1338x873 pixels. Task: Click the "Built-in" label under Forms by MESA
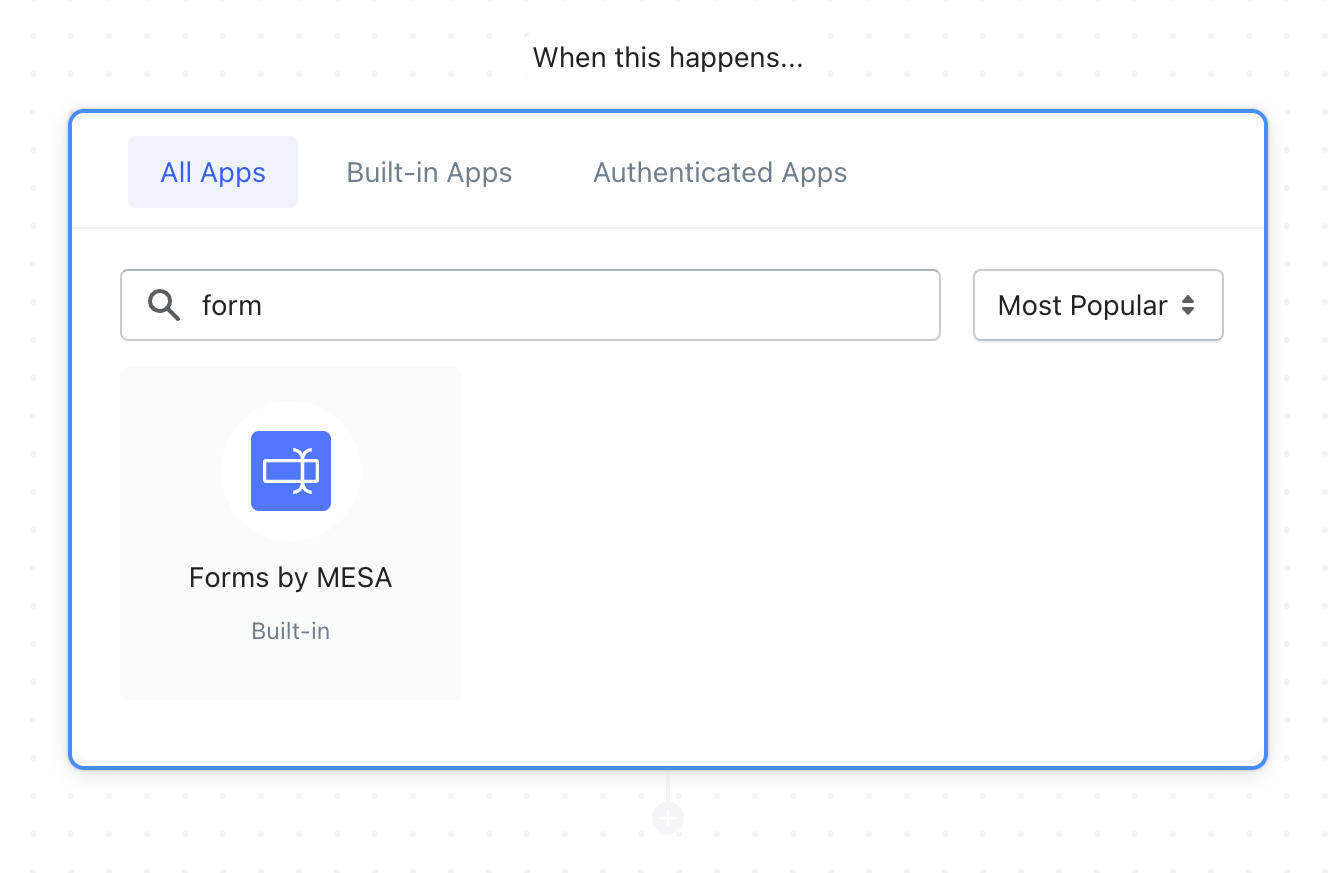click(290, 631)
